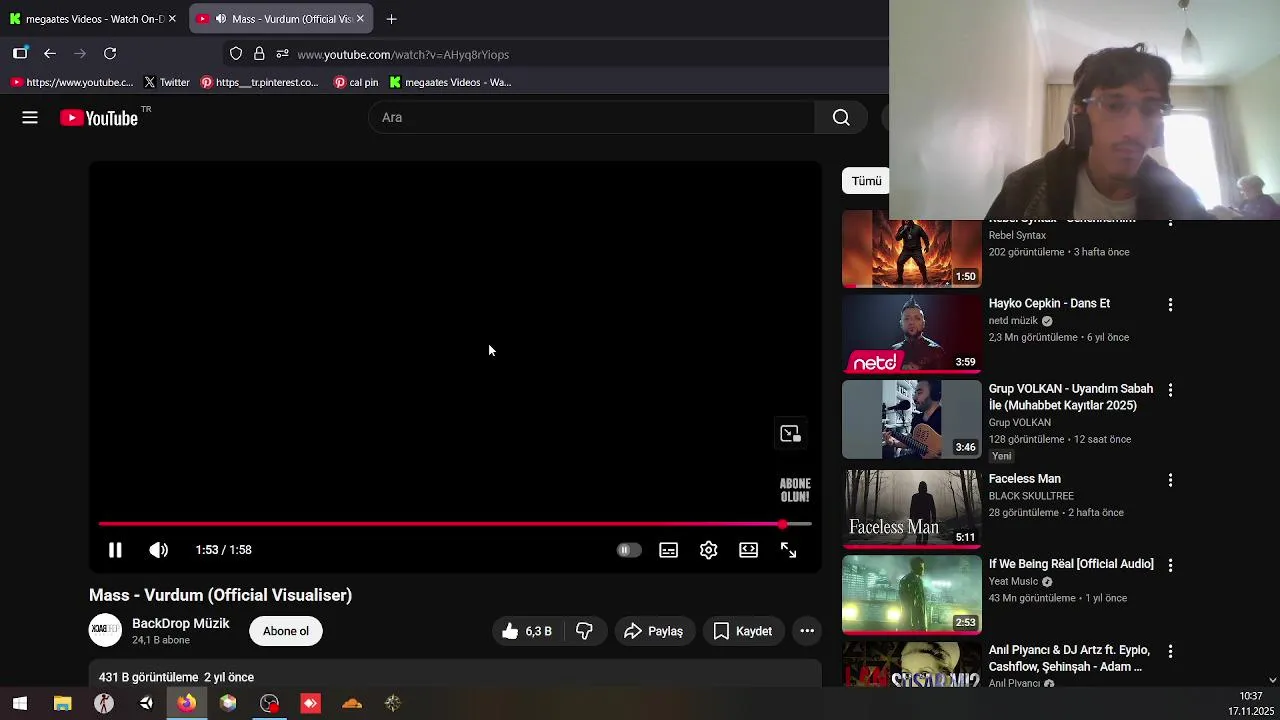Viewport: 1280px width, 720px height.
Task: Open the megaates Videos bookmark
Action: [x=450, y=82]
